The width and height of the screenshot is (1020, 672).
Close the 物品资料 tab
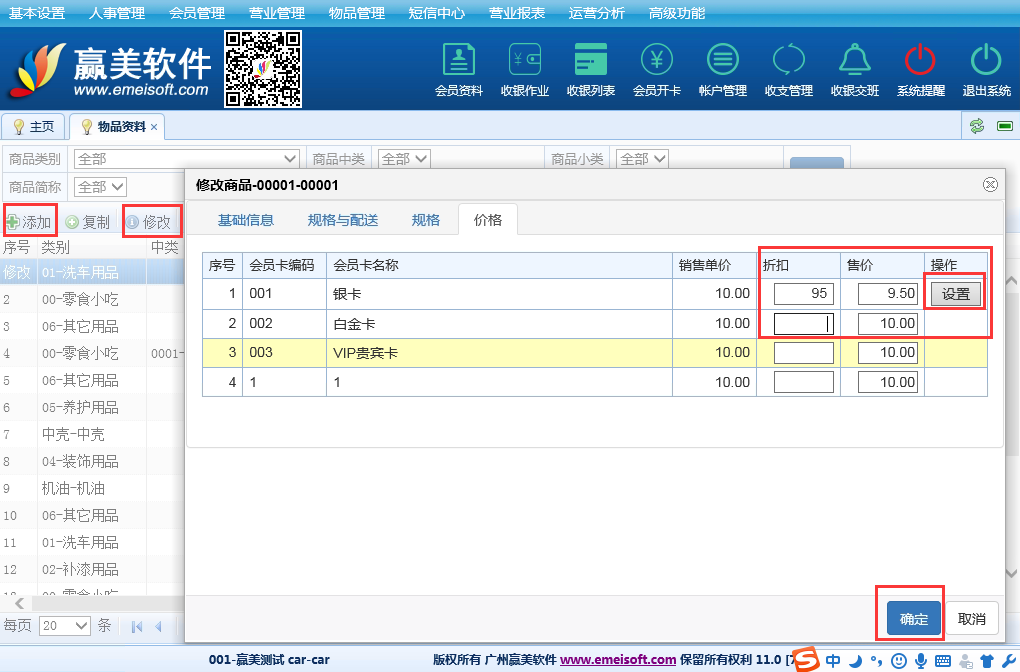(153, 127)
